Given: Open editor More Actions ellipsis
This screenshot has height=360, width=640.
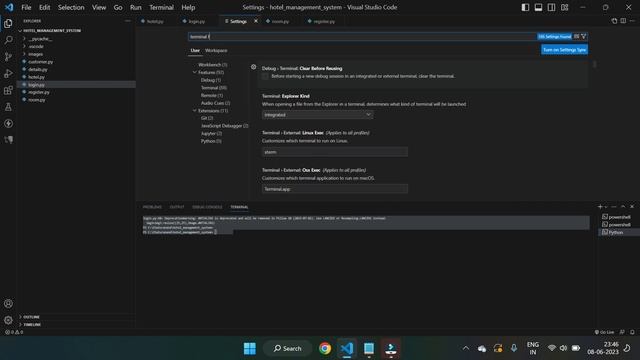Looking at the screenshot, I should tap(632, 21).
